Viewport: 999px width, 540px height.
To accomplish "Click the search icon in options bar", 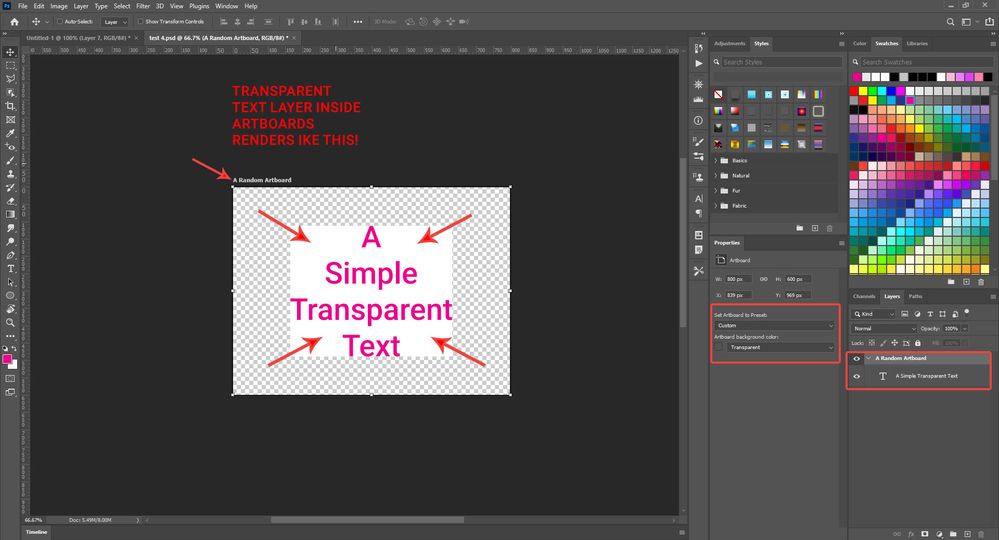I will coord(950,22).
